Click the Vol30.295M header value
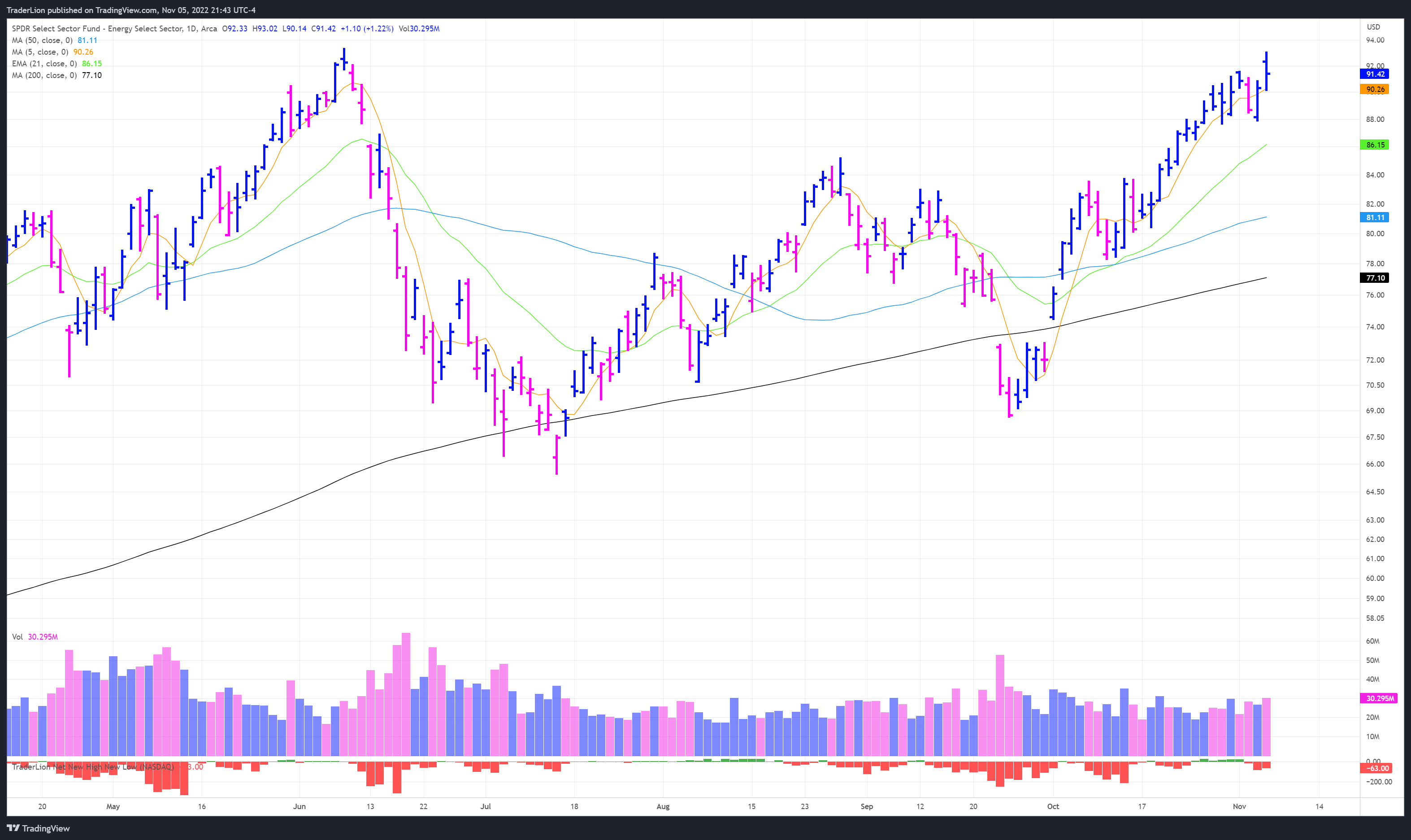The width and height of the screenshot is (1411, 840). pyautogui.click(x=419, y=28)
